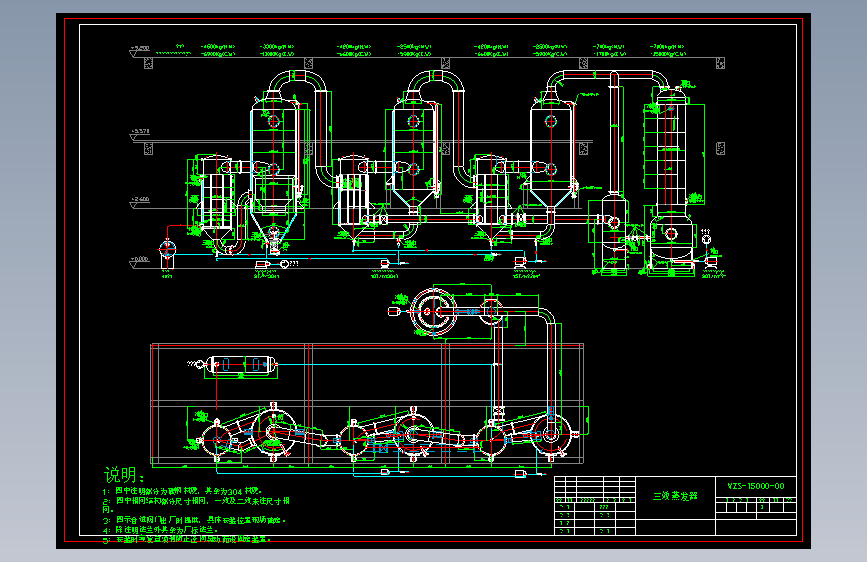The width and height of the screenshot is (867, 562).
Task: Select the drawing number VZS-15000-00 in title block
Action: (756, 486)
